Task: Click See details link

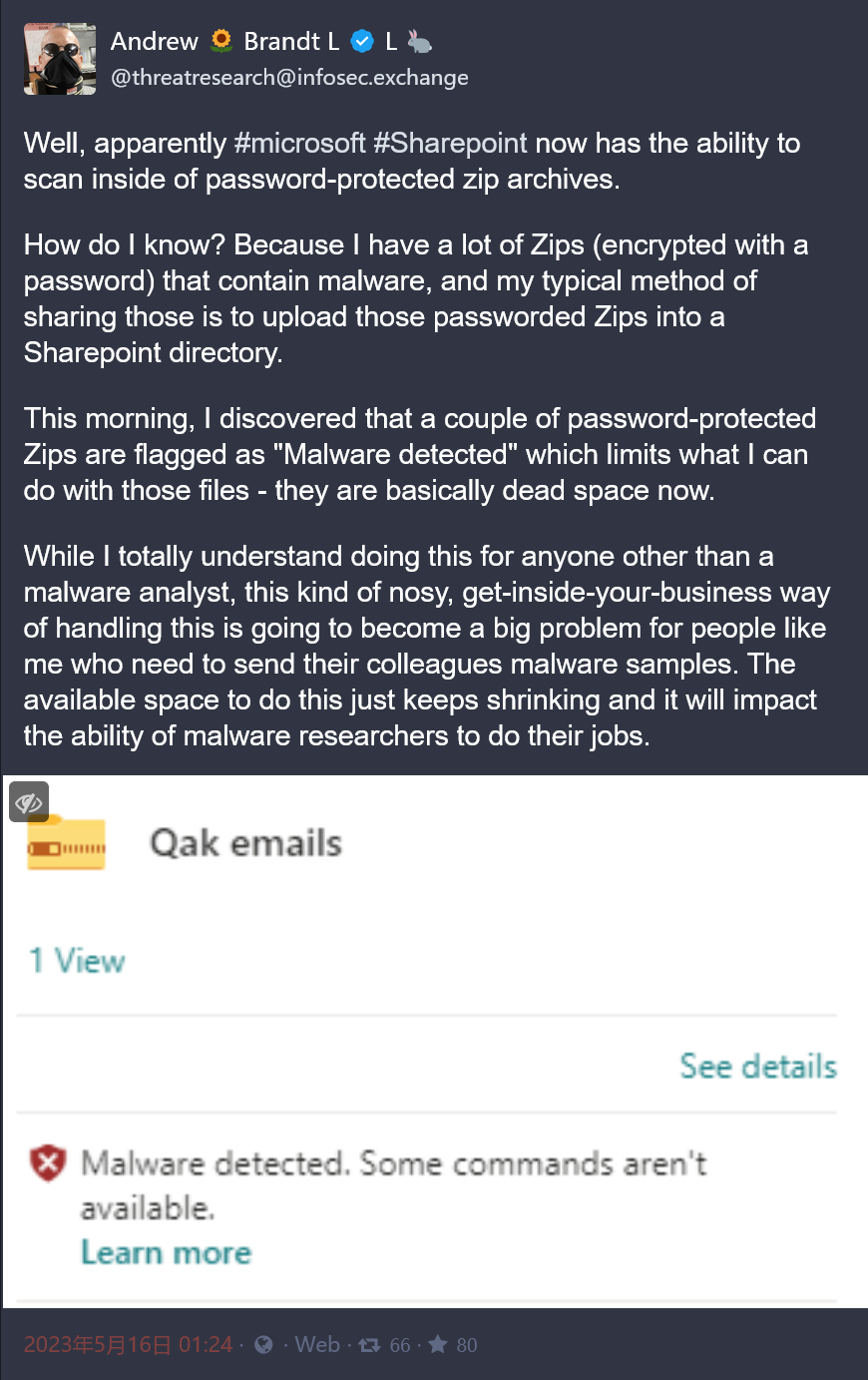Action: [x=757, y=1066]
